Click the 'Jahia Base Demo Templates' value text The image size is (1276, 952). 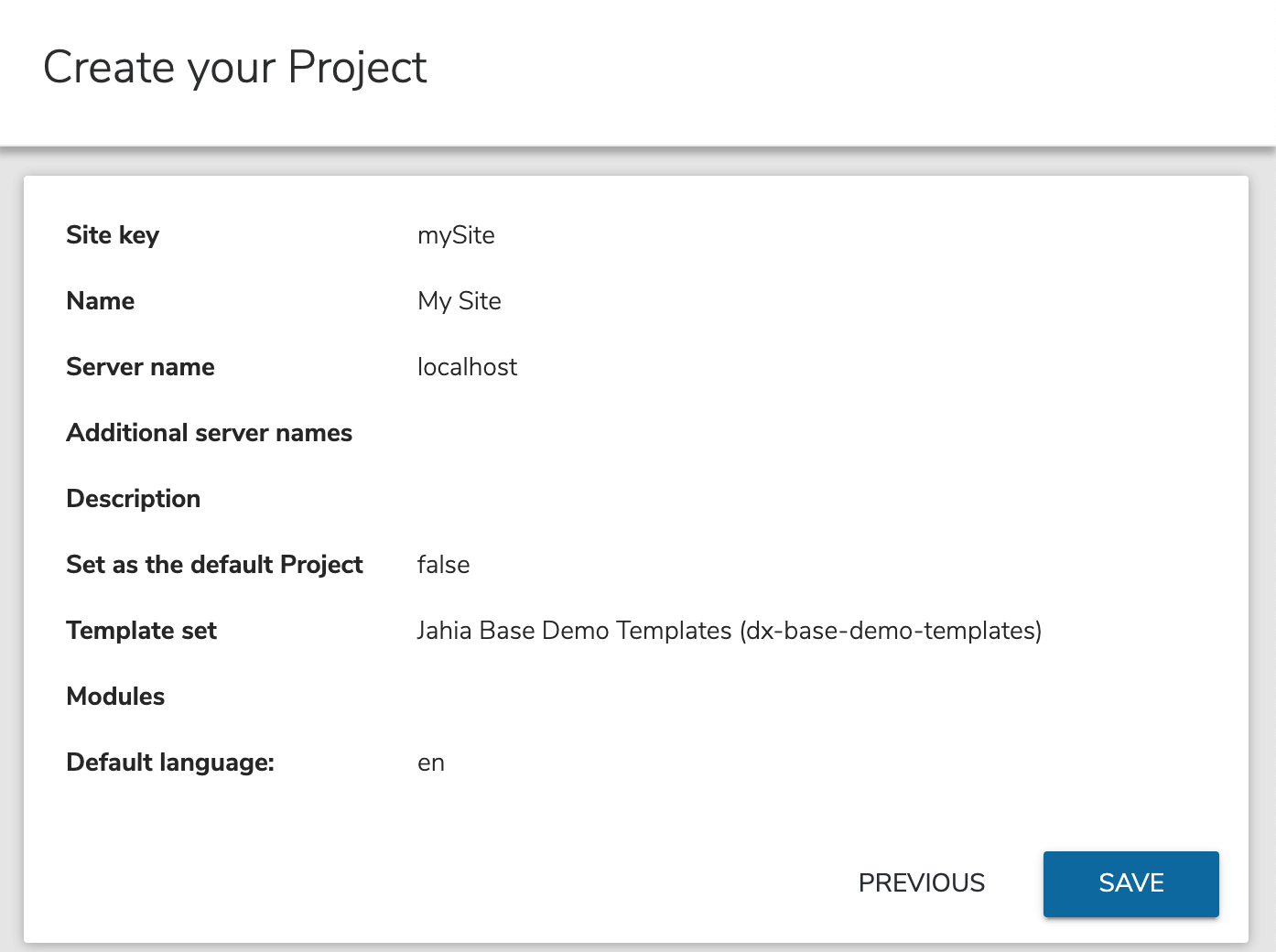click(574, 631)
